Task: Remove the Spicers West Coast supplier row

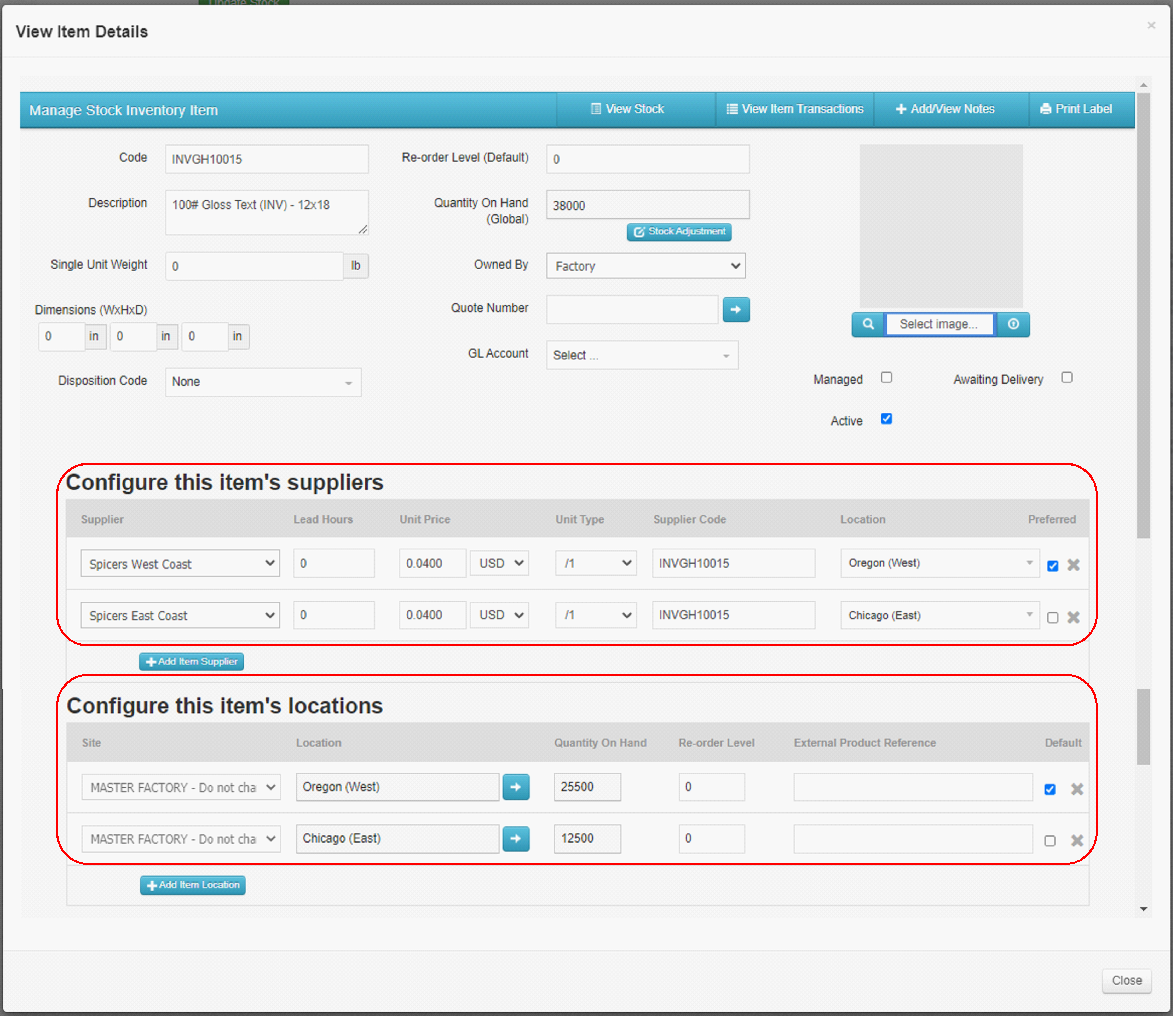Action: [x=1074, y=565]
